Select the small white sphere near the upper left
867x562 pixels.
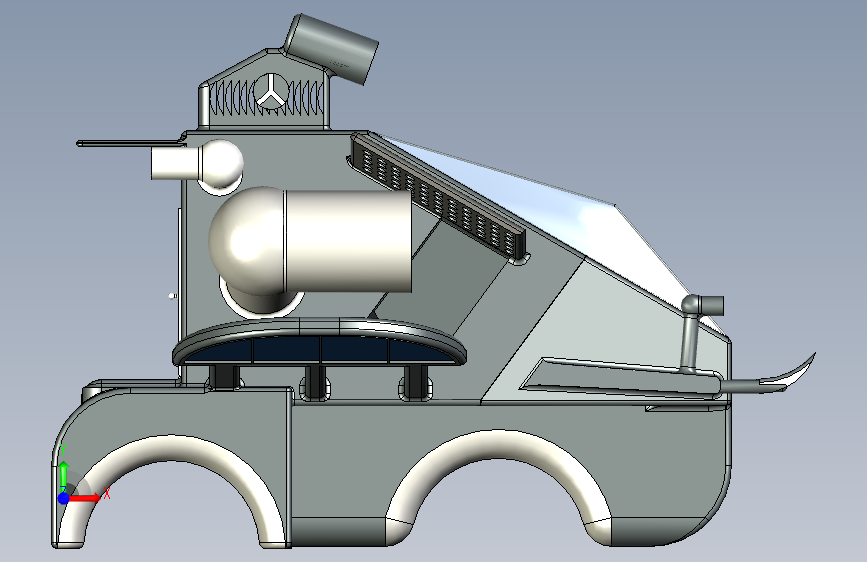tap(221, 162)
